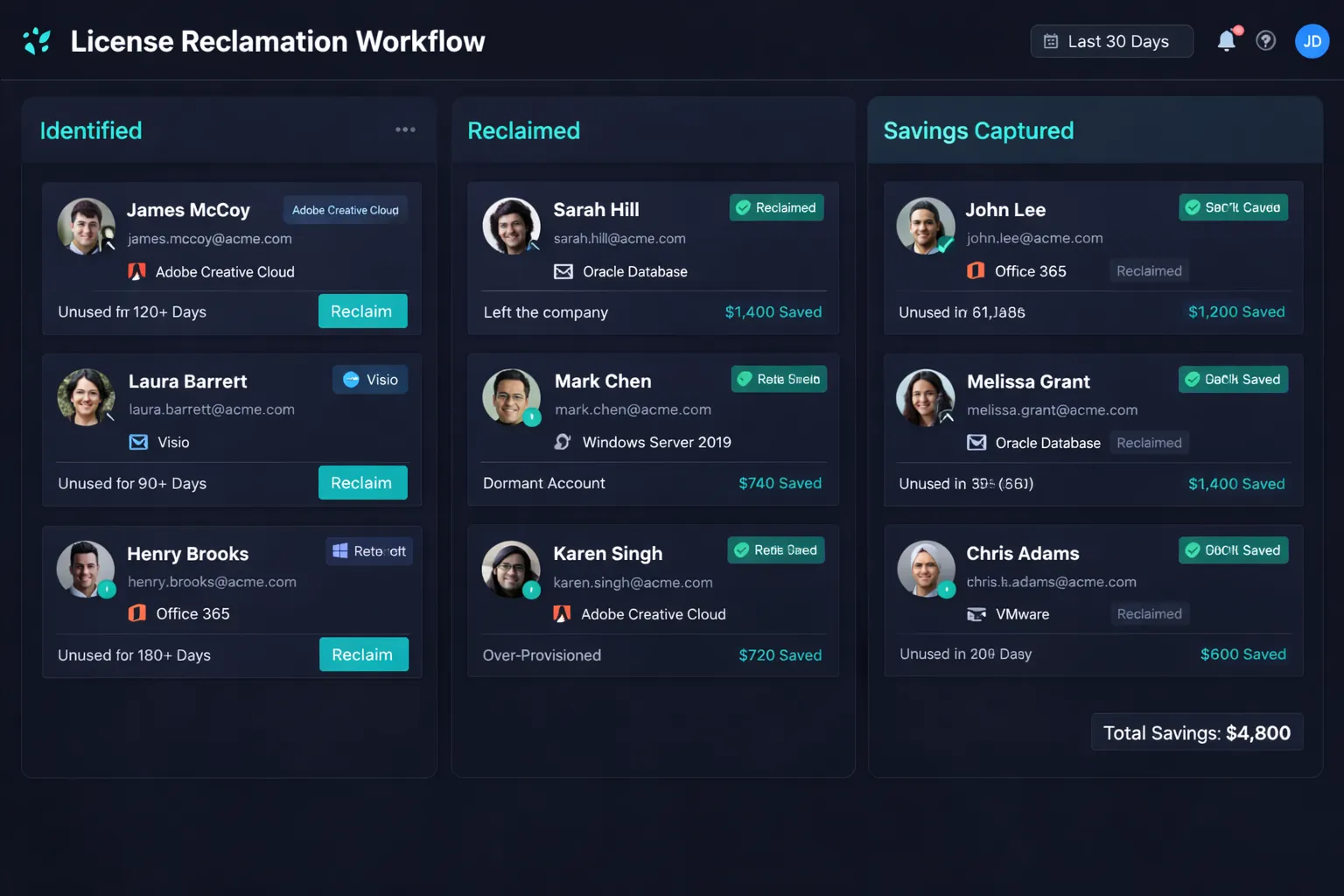Click Office 365 icon on Henry Brooks card
Image resolution: width=1344 pixels, height=896 pixels.
click(137, 613)
